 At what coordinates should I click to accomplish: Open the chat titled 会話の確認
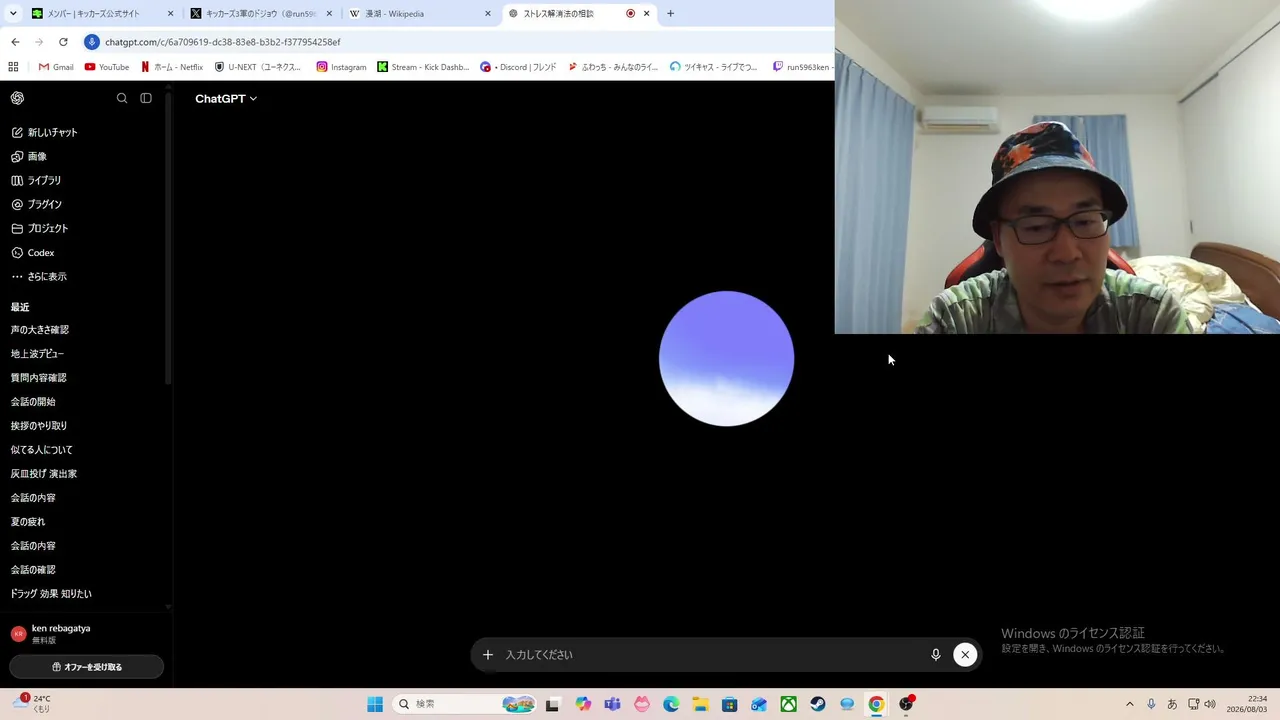point(33,569)
